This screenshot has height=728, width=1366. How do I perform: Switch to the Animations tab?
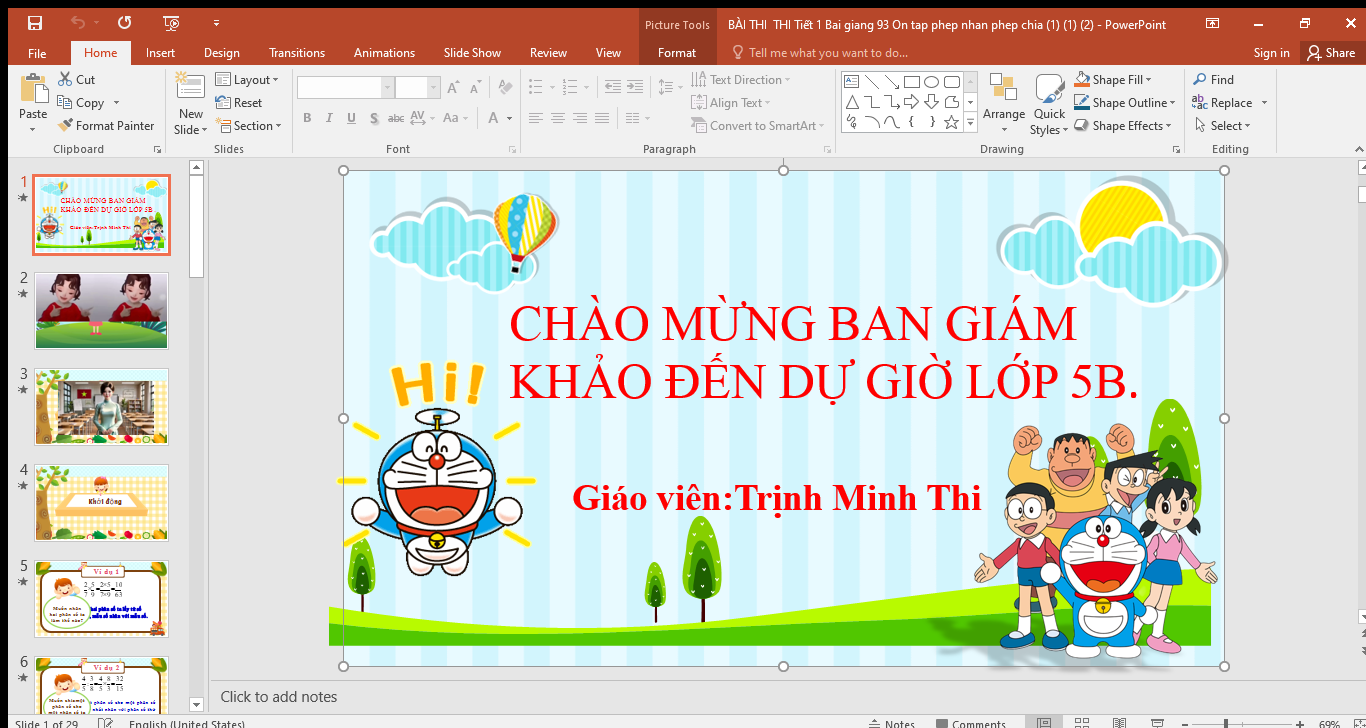tap(384, 53)
